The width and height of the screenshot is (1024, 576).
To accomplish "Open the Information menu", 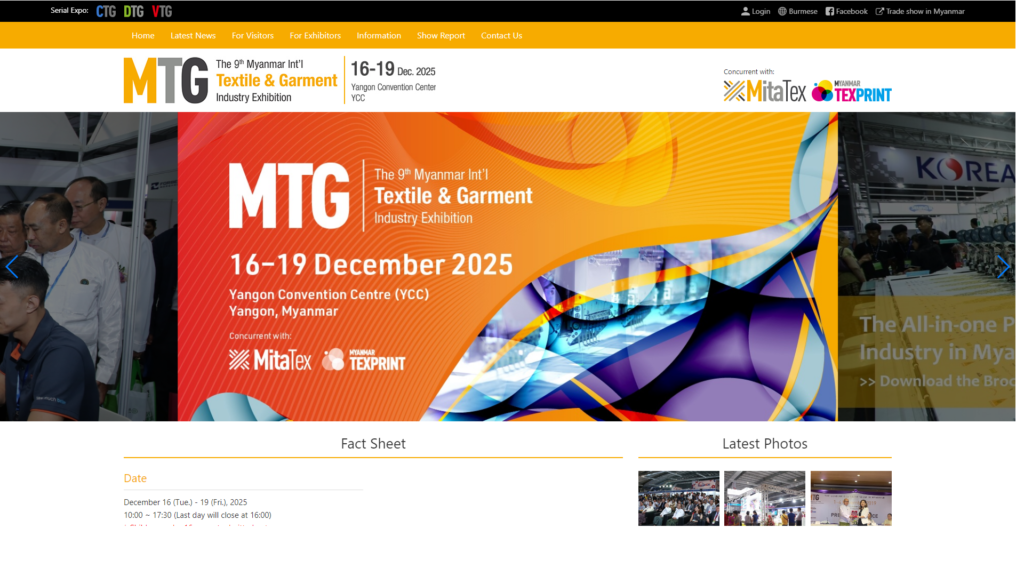I will (x=379, y=35).
